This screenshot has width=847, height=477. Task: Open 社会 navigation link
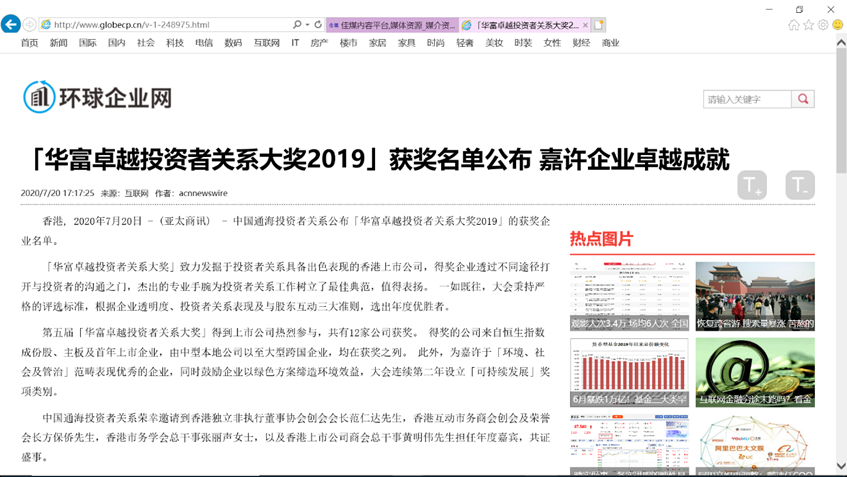coord(146,43)
